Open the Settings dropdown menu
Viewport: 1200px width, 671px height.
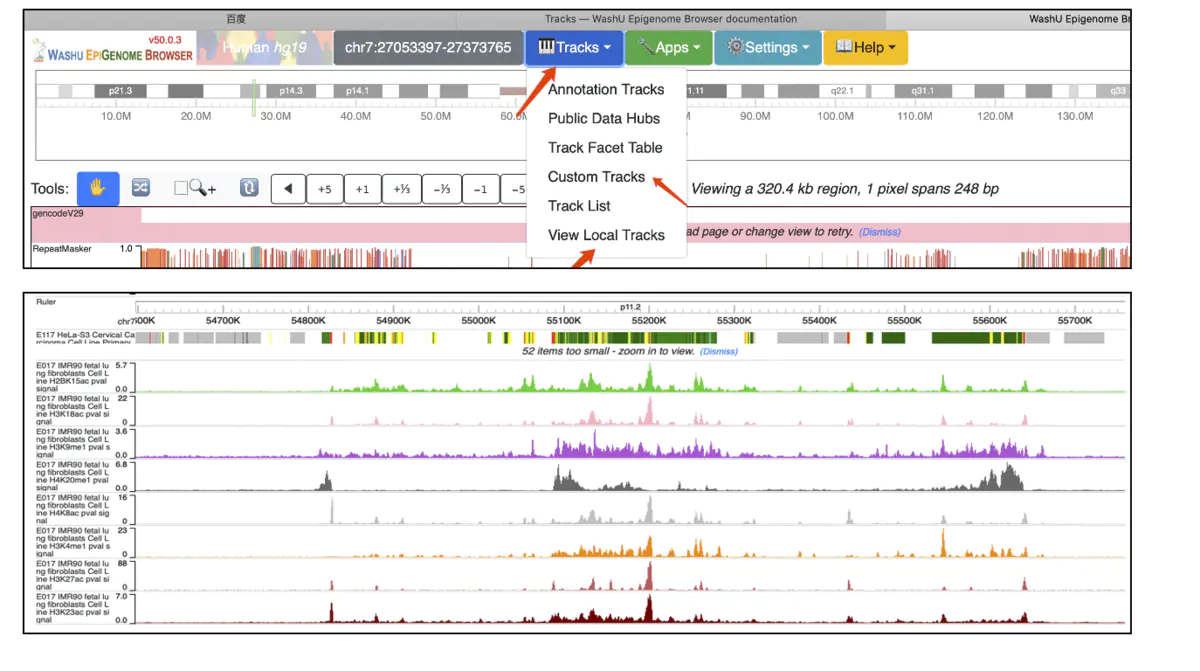click(x=768, y=47)
